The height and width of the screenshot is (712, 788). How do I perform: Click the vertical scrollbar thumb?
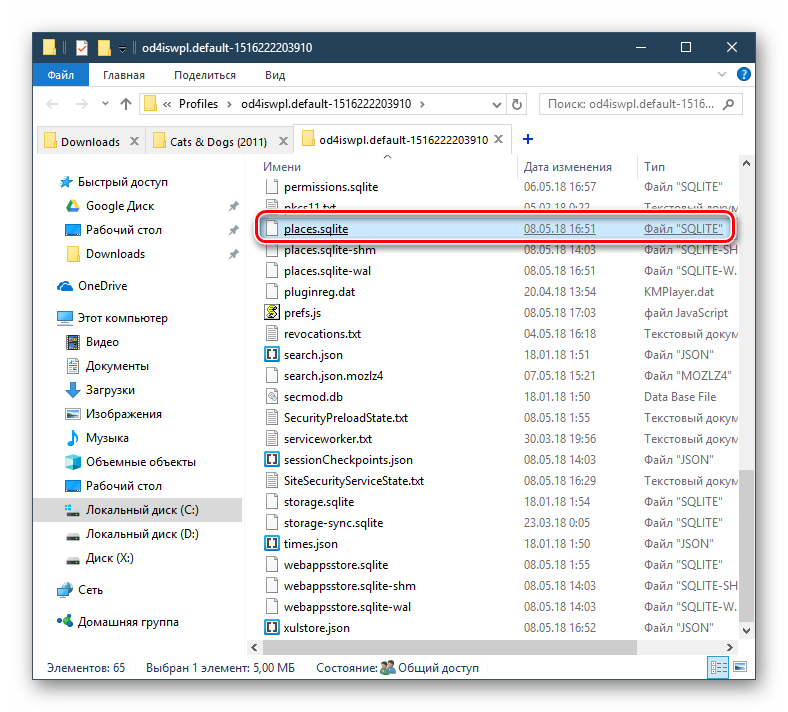[746, 546]
